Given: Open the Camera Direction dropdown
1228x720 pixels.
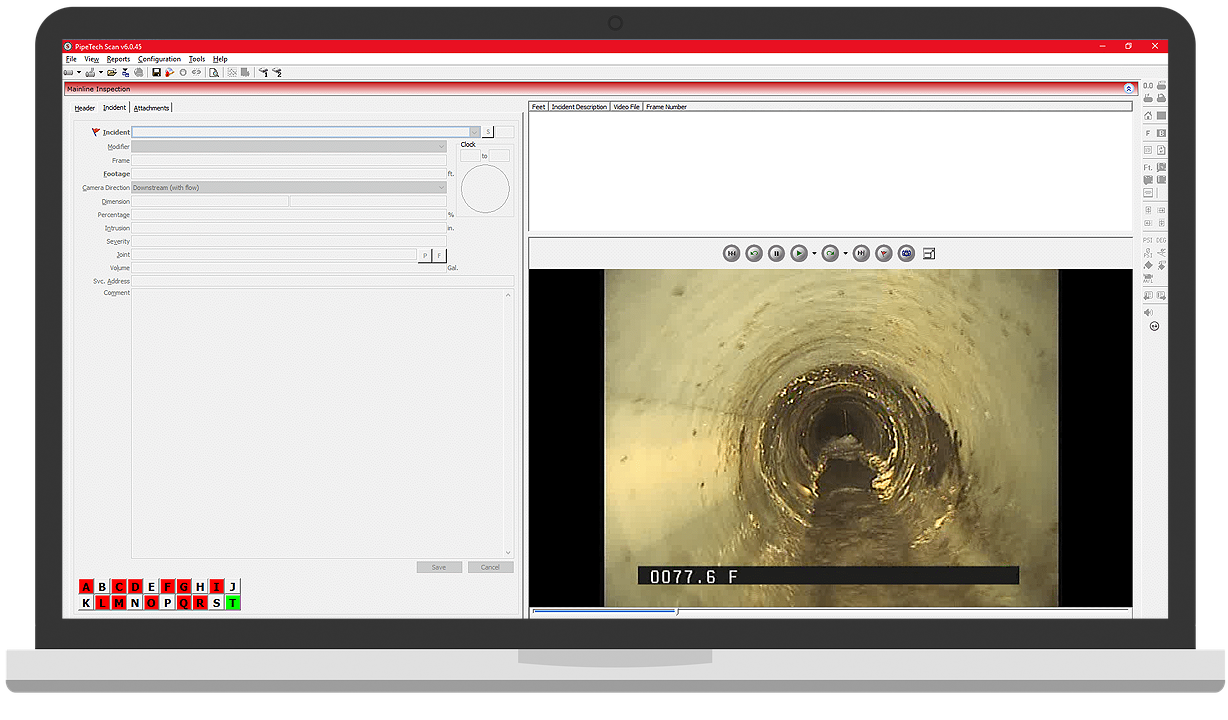Looking at the screenshot, I should (x=441, y=187).
